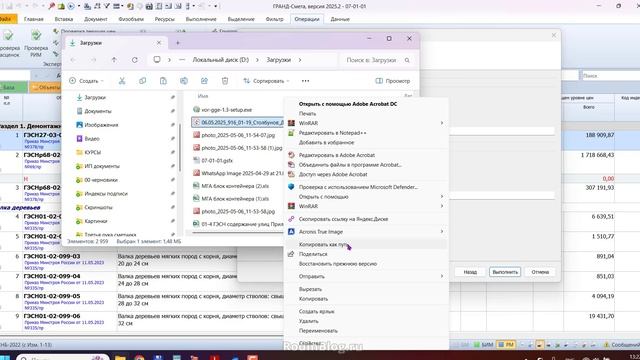640x360 pixels.
Task: Click chevron before Локальный диск (D:)
Action: 169,60
